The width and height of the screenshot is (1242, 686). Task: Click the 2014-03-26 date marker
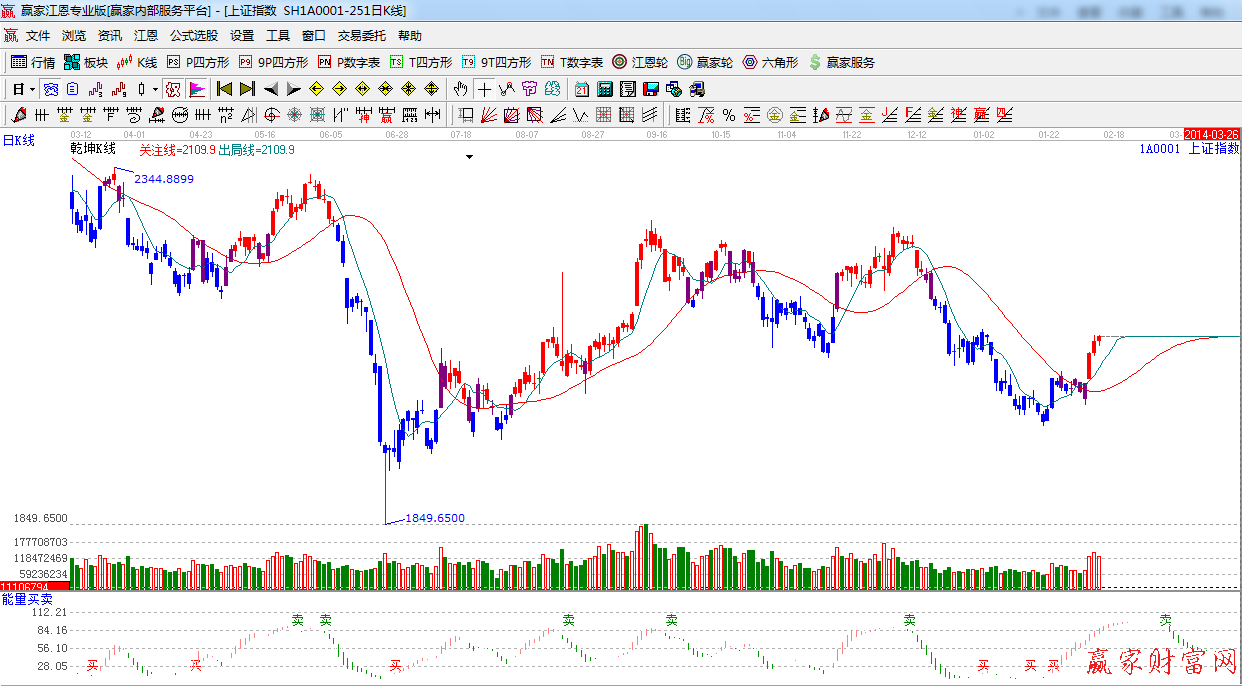pyautogui.click(x=1211, y=134)
